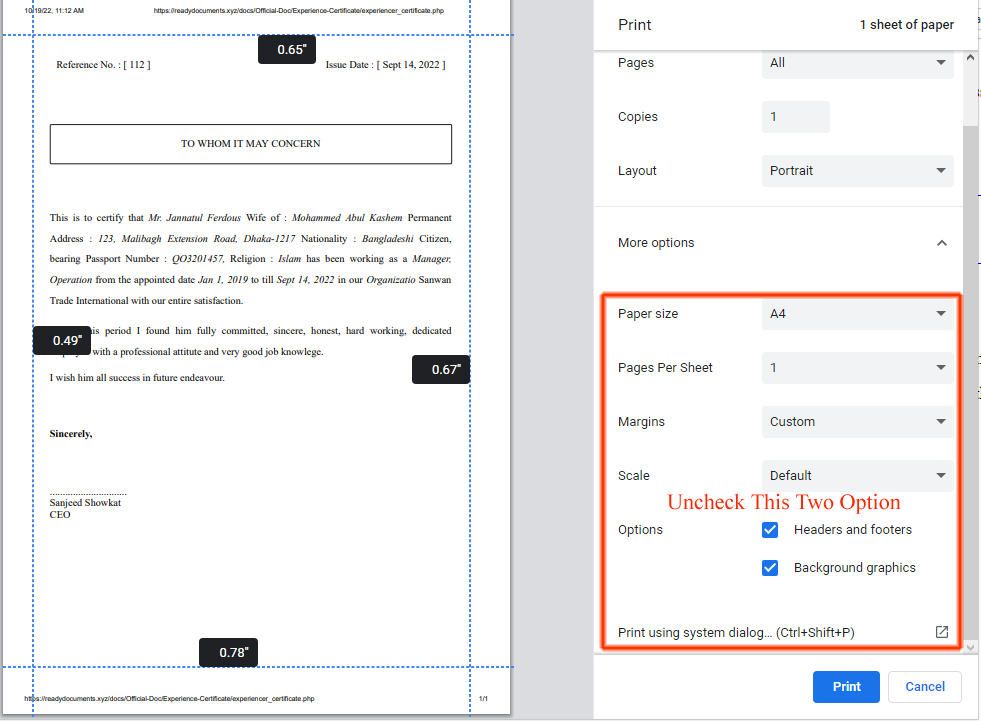Click the footer URL text in preview
Viewport: 981px width, 721px height.
[170, 698]
